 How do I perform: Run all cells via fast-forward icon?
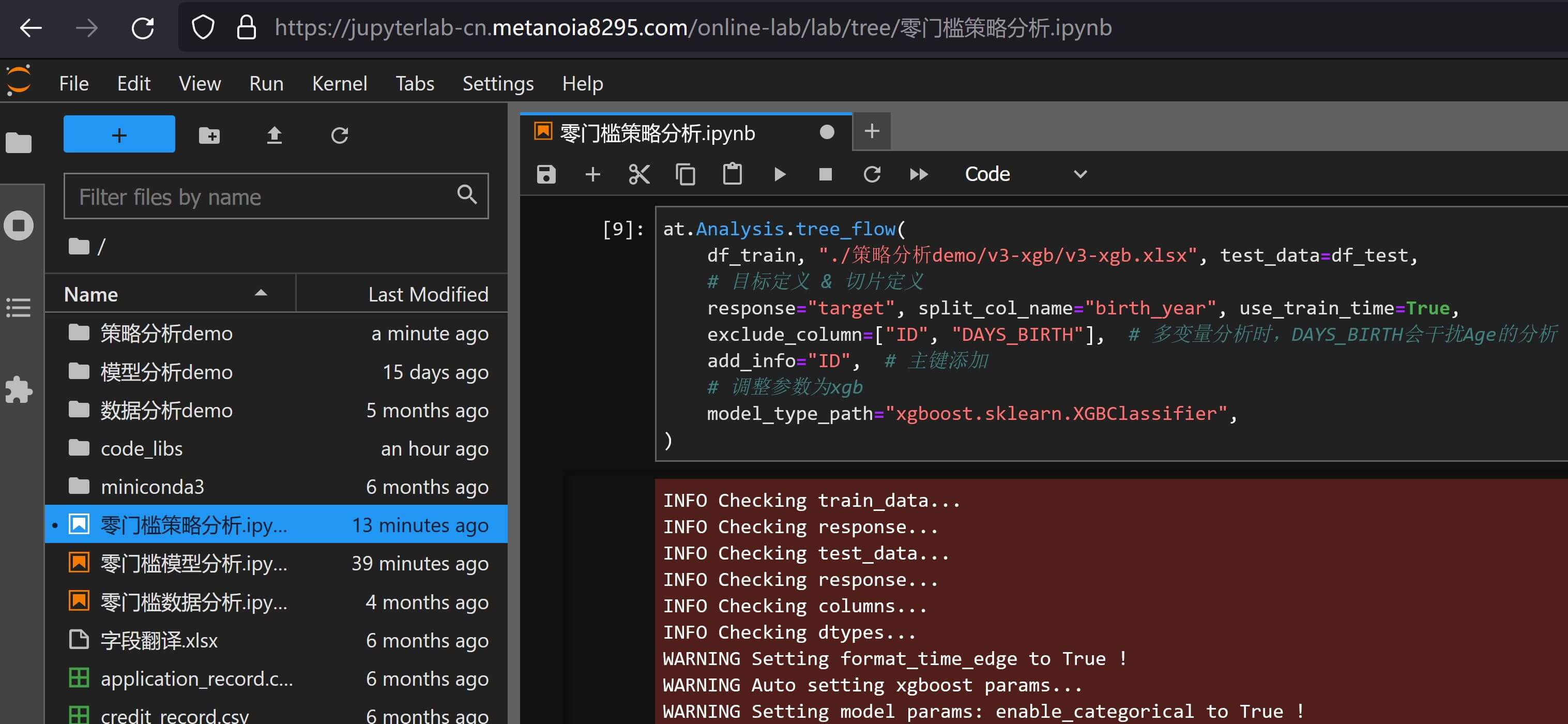919,174
